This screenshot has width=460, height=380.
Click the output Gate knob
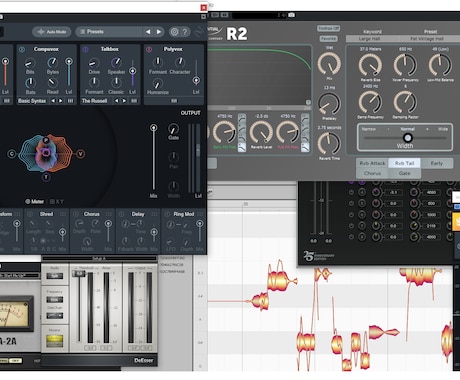(173, 129)
